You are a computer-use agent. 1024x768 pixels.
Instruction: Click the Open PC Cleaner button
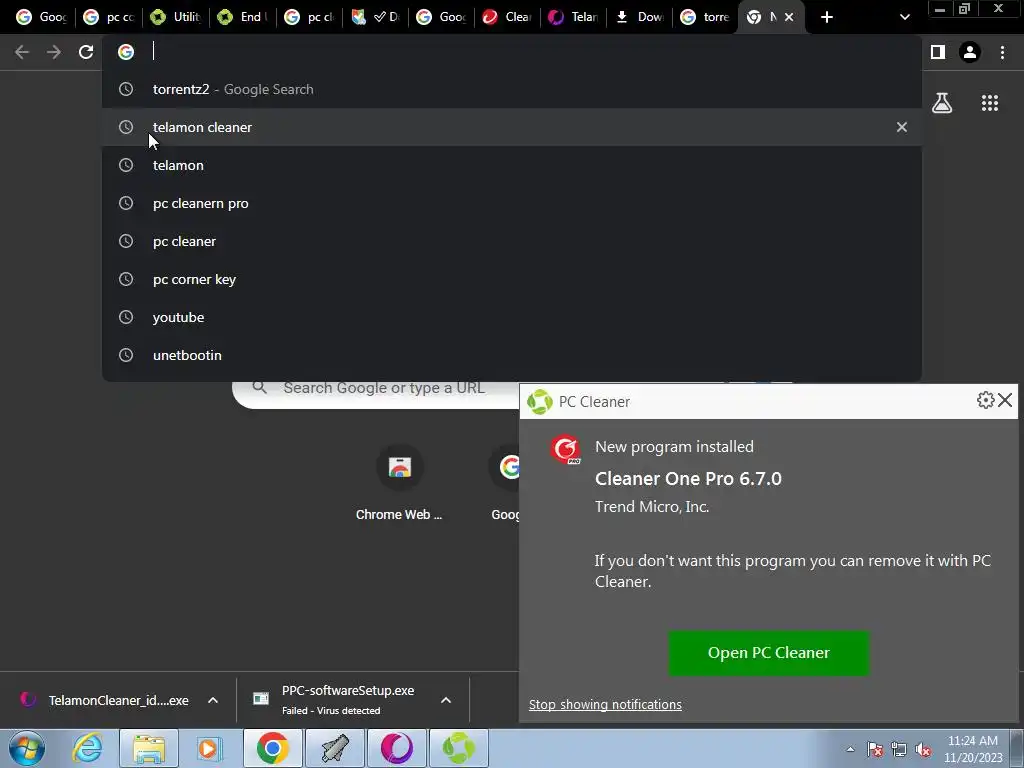[x=768, y=652]
